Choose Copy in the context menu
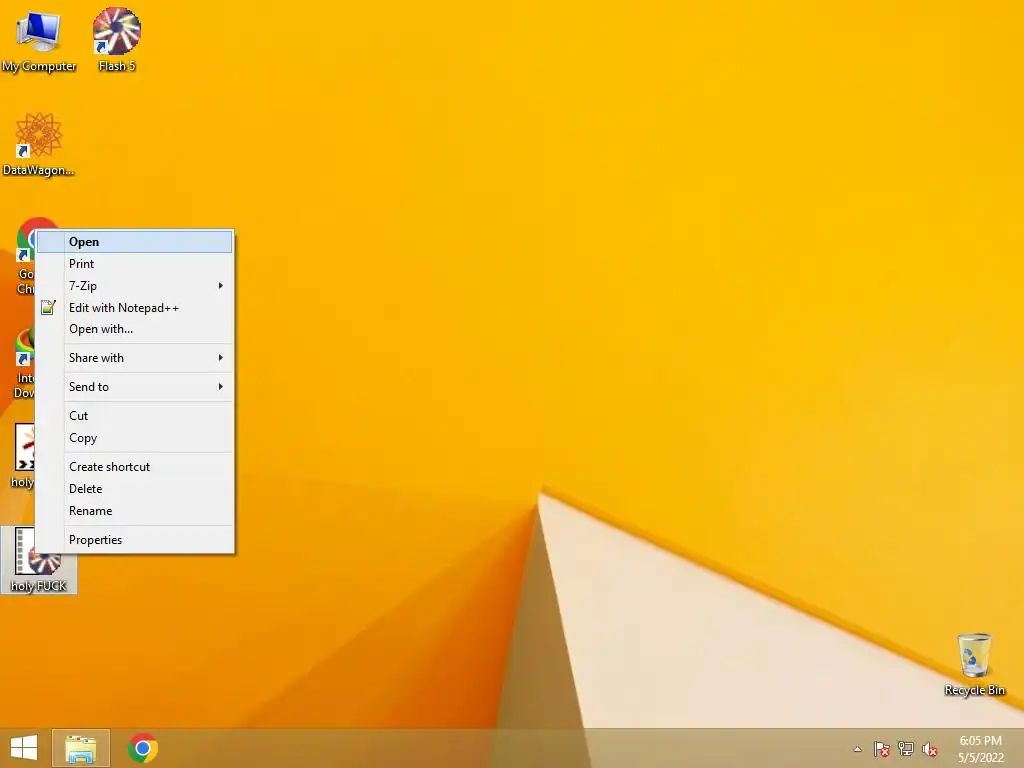This screenshot has width=1024, height=768. coord(135,438)
